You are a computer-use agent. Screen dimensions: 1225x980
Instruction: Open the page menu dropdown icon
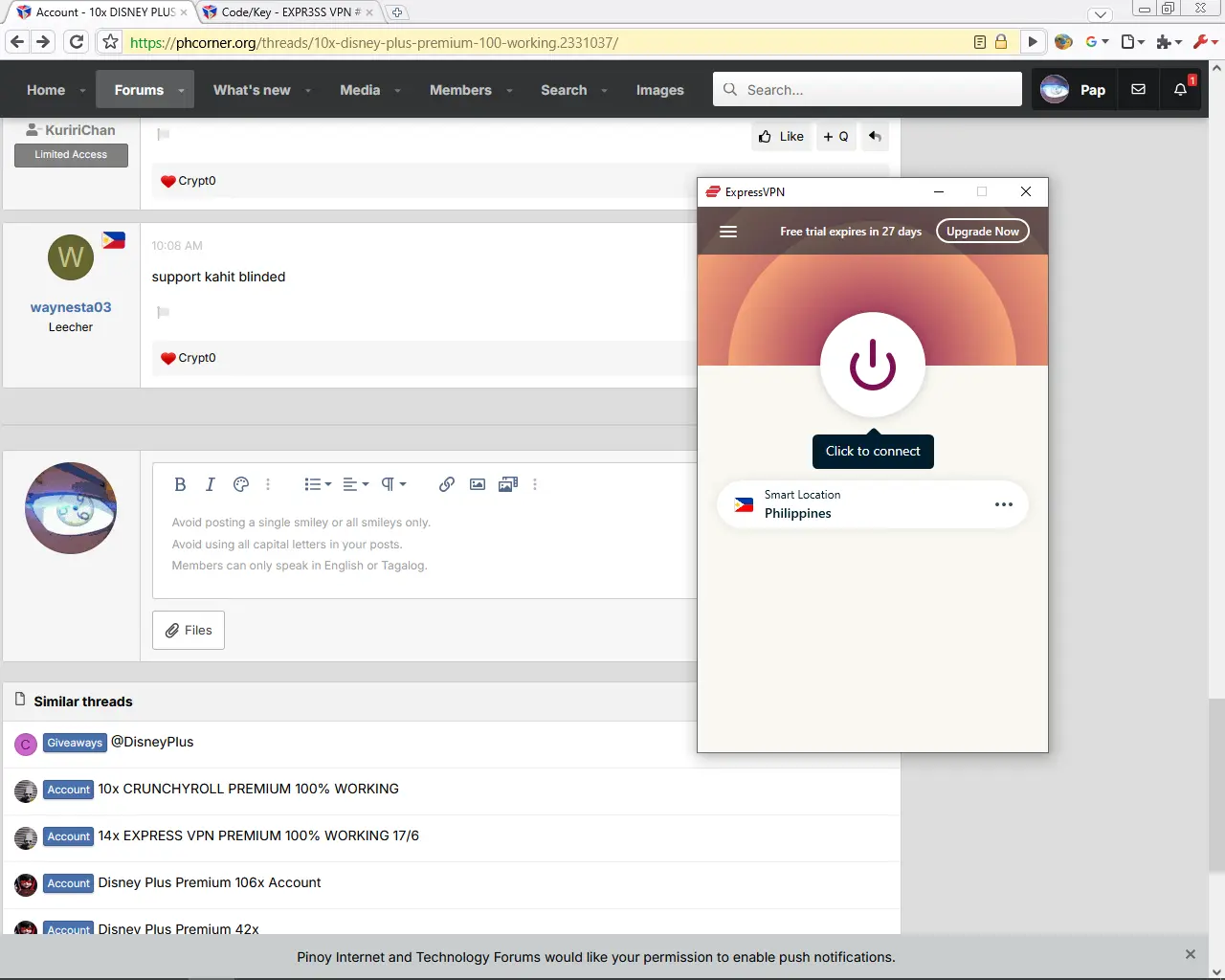[1133, 42]
